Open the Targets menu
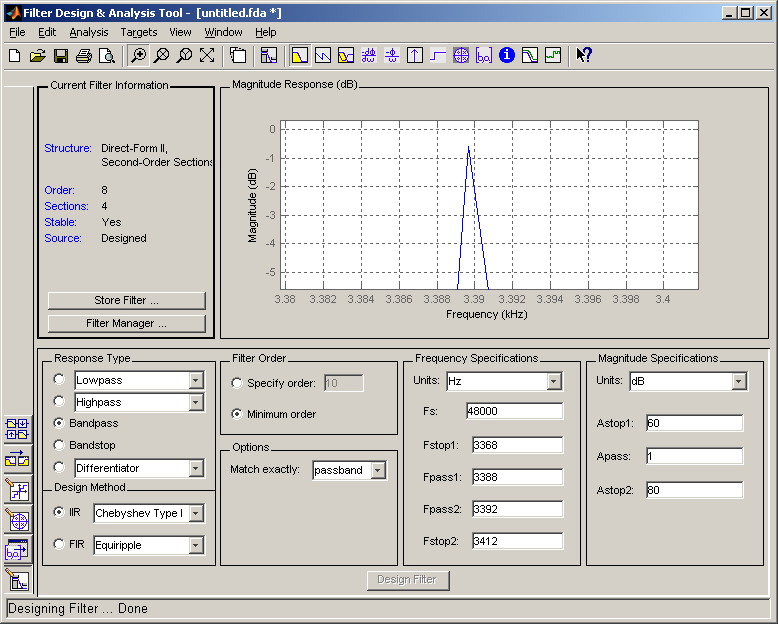The image size is (778, 624). point(139,32)
